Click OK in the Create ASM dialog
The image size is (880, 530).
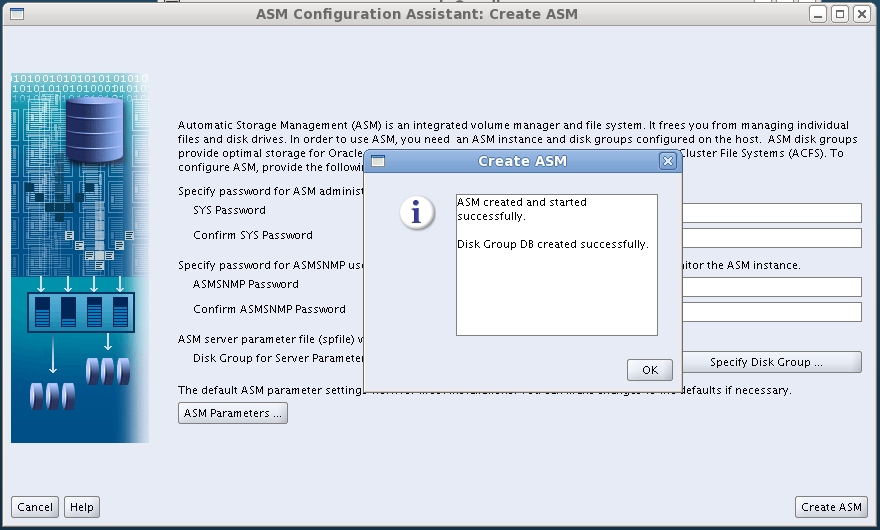(649, 370)
